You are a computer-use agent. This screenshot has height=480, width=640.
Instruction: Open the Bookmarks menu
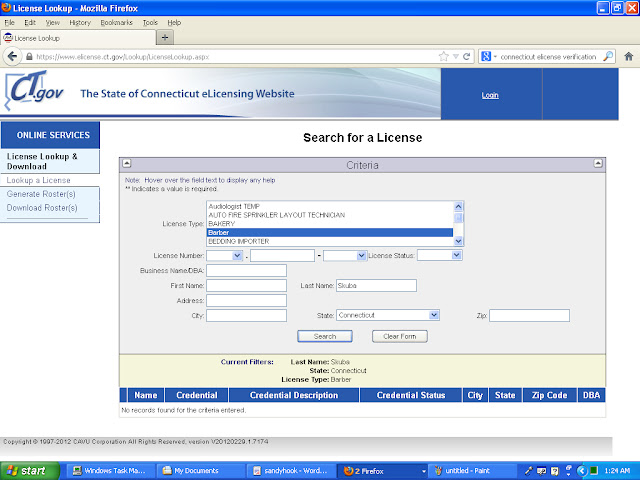pos(117,22)
